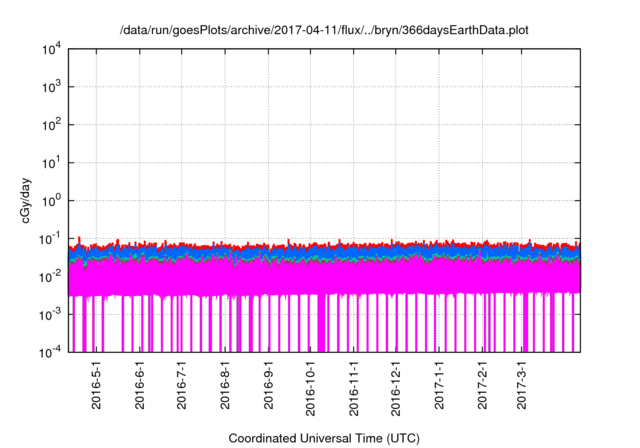Image resolution: width=640 pixels, height=448 pixels.
Task: Click the 2016-9-1 date label
Action: 268,385
